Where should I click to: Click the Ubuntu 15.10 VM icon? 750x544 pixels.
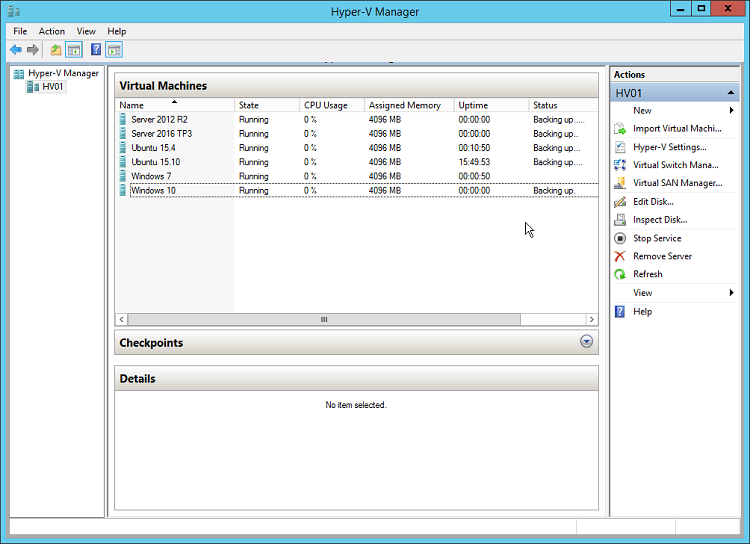123,162
